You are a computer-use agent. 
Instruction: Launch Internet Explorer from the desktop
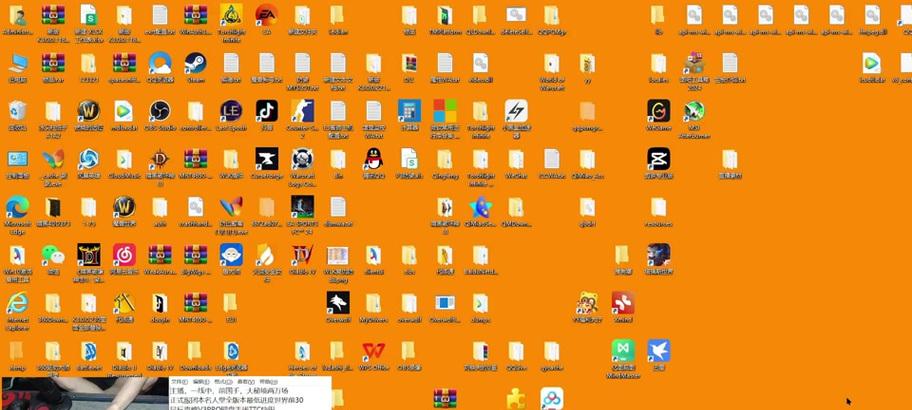(17, 303)
